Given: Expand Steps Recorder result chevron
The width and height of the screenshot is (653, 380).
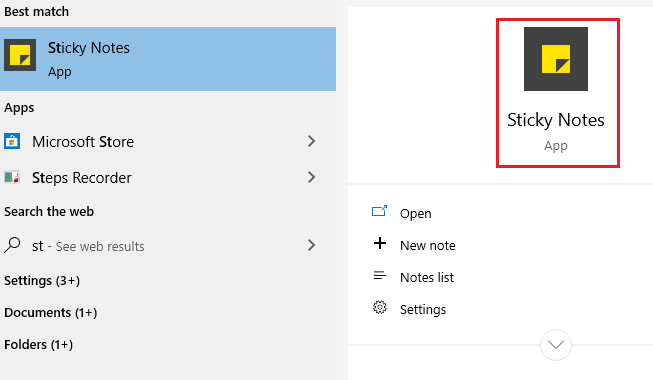Looking at the screenshot, I should coord(311,177).
